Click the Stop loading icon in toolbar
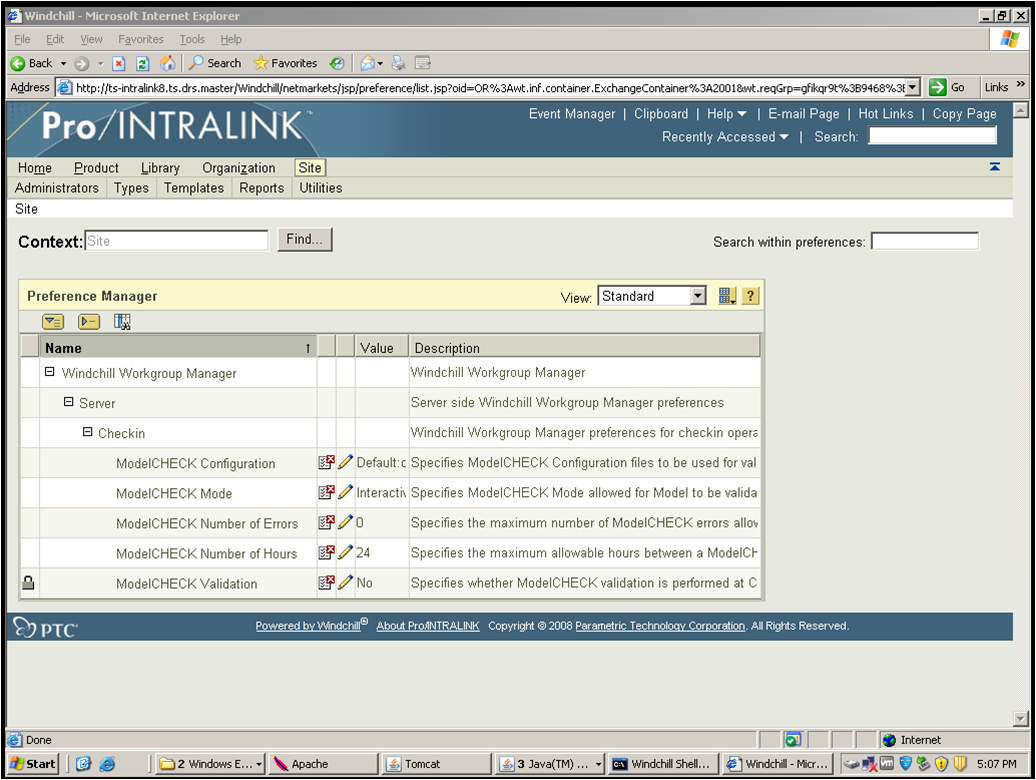 119,63
